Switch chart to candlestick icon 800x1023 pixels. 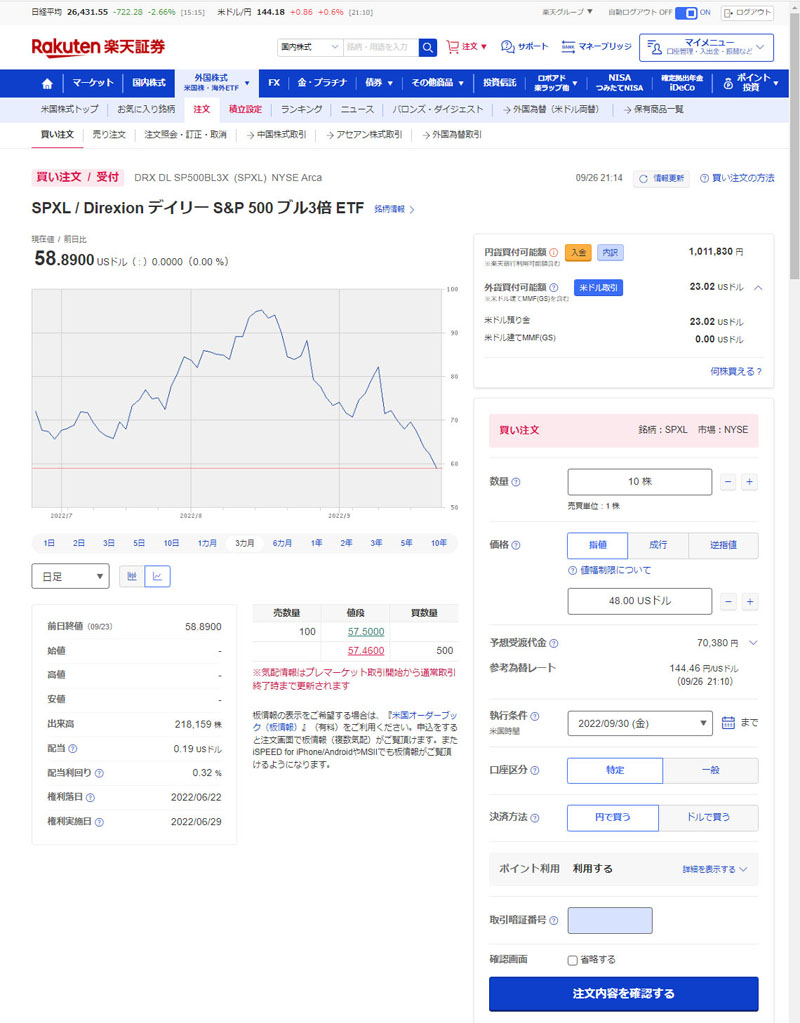pyautogui.click(x=132, y=576)
